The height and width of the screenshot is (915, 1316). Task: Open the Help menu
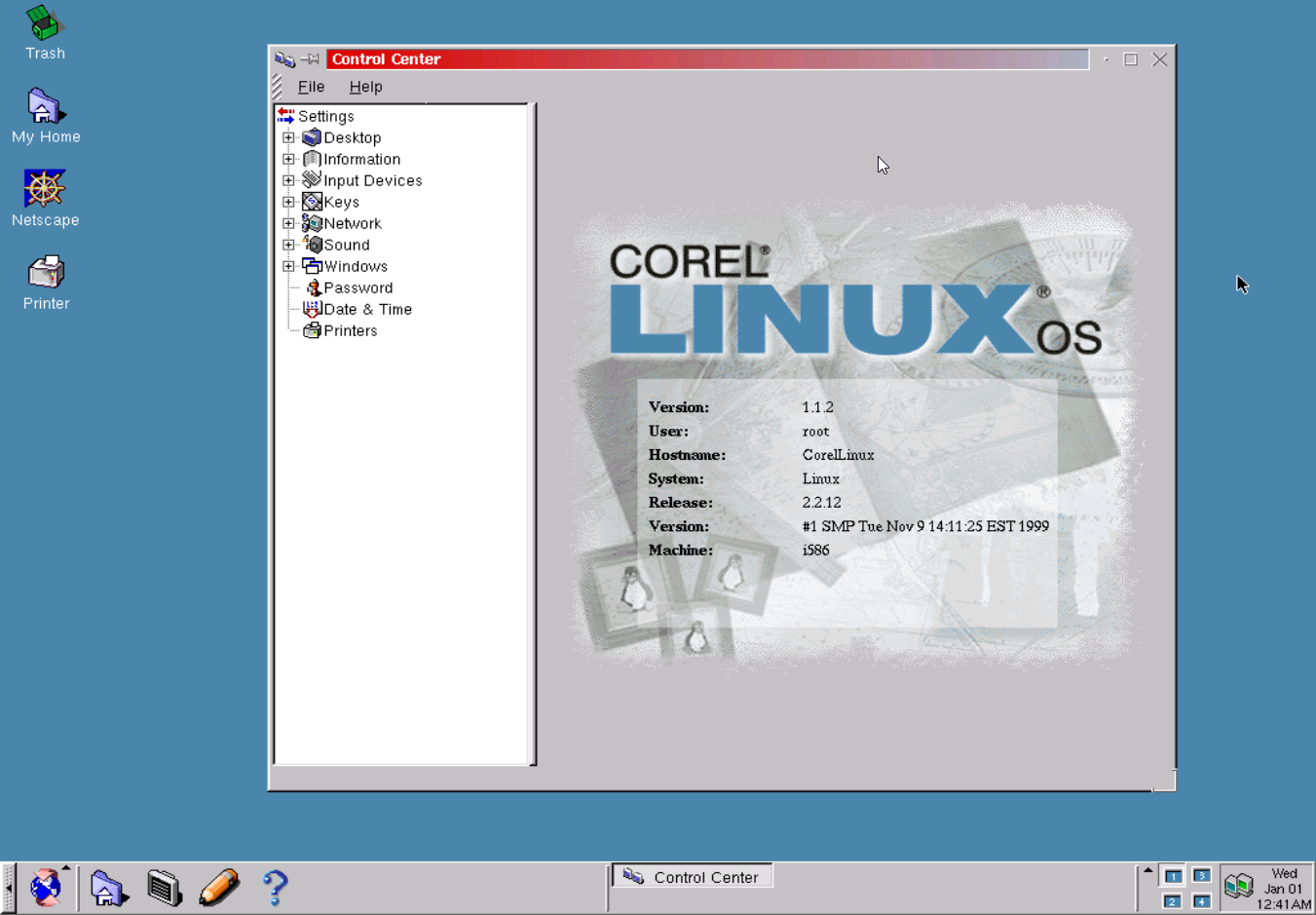click(365, 87)
